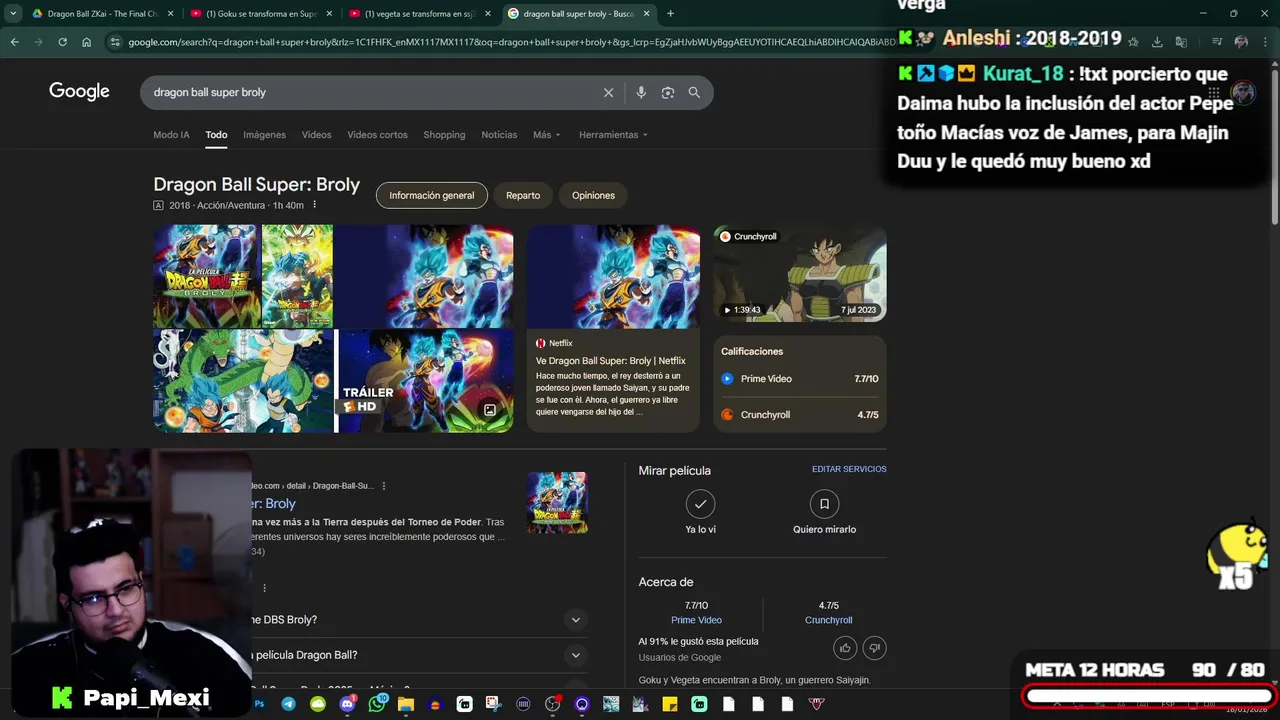Open more options on the first search result
The height and width of the screenshot is (720, 1280).
tap(384, 486)
